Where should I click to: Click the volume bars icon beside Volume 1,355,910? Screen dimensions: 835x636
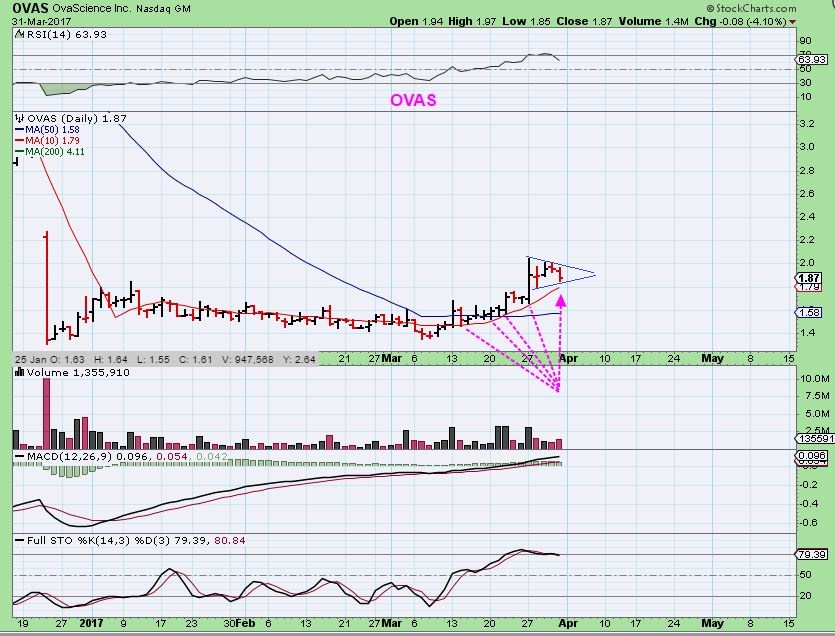pos(20,372)
